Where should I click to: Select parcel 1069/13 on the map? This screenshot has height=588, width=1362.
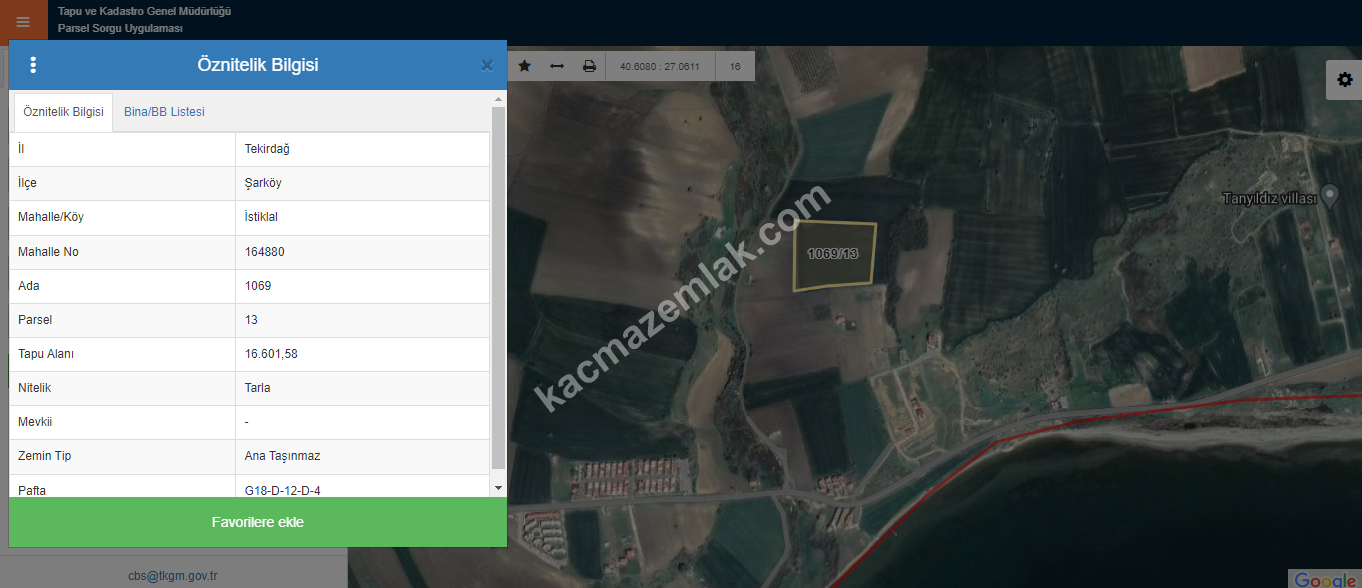pos(834,256)
